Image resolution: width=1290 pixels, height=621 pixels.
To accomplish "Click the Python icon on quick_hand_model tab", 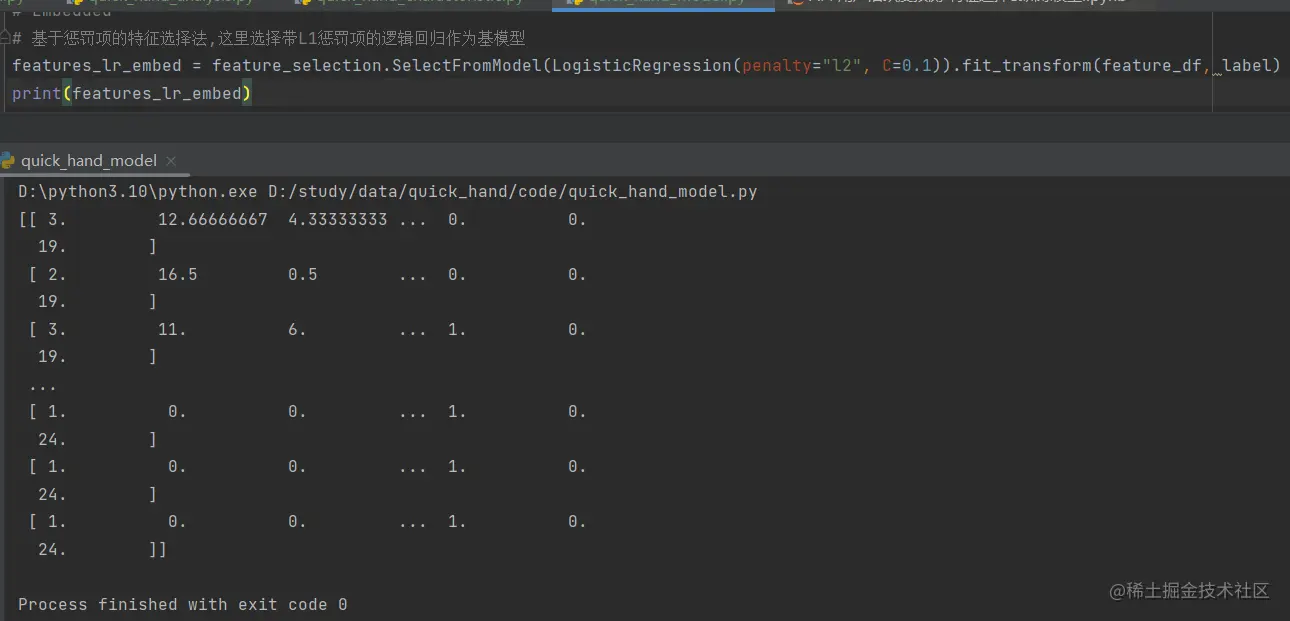I will (8, 161).
